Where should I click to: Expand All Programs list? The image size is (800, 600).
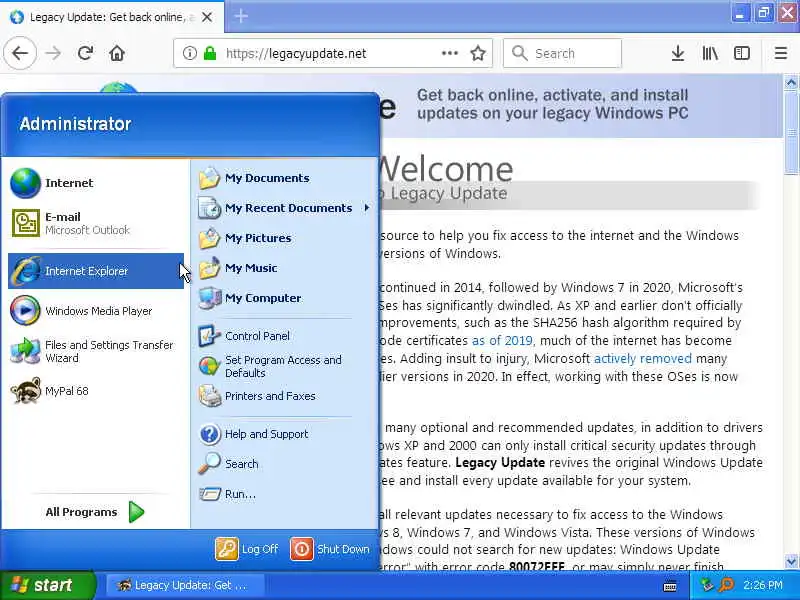coord(95,512)
